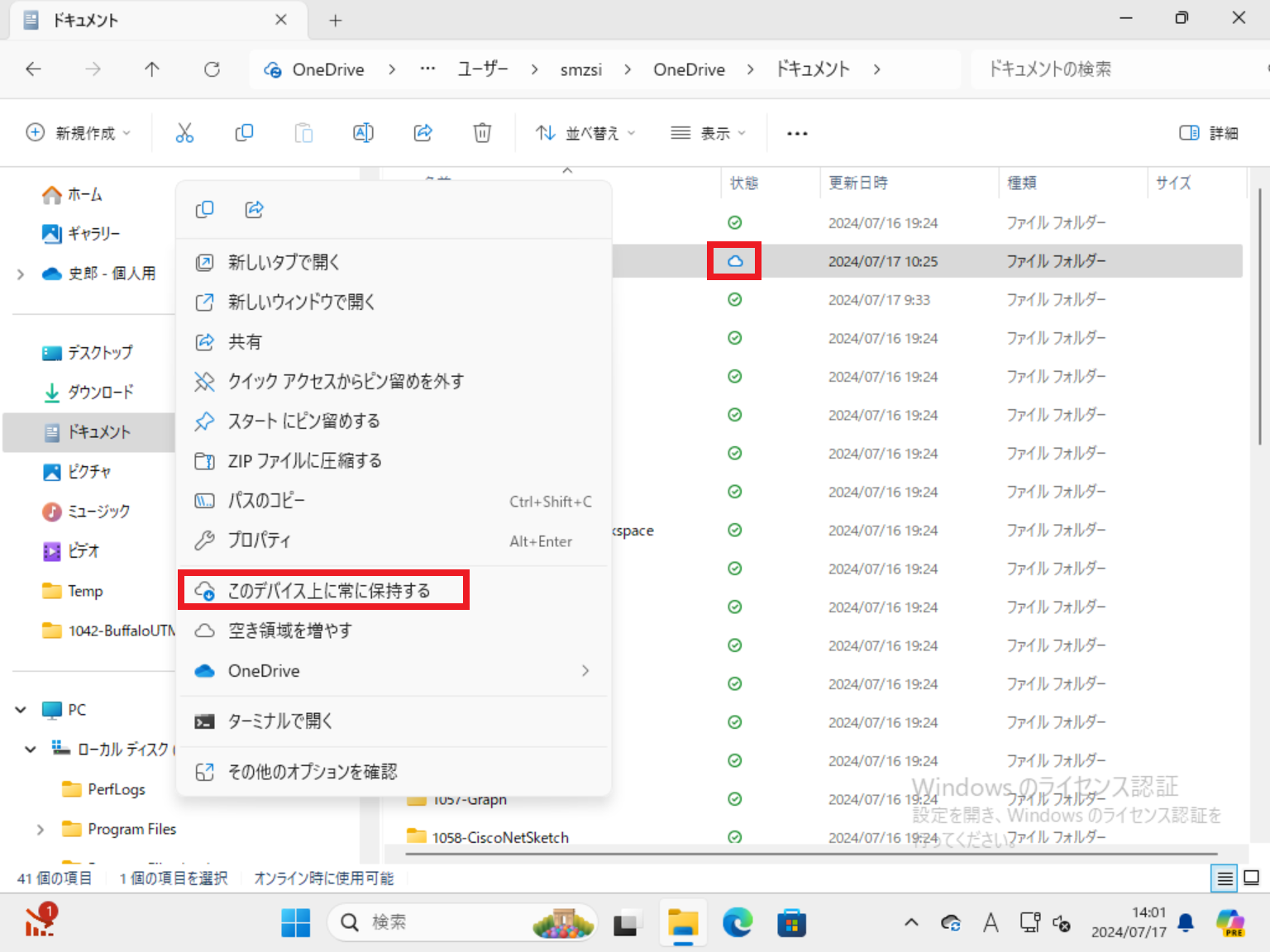Expand the hidden breadcrumb ellipsis
The height and width of the screenshot is (952, 1270).
coord(427,69)
